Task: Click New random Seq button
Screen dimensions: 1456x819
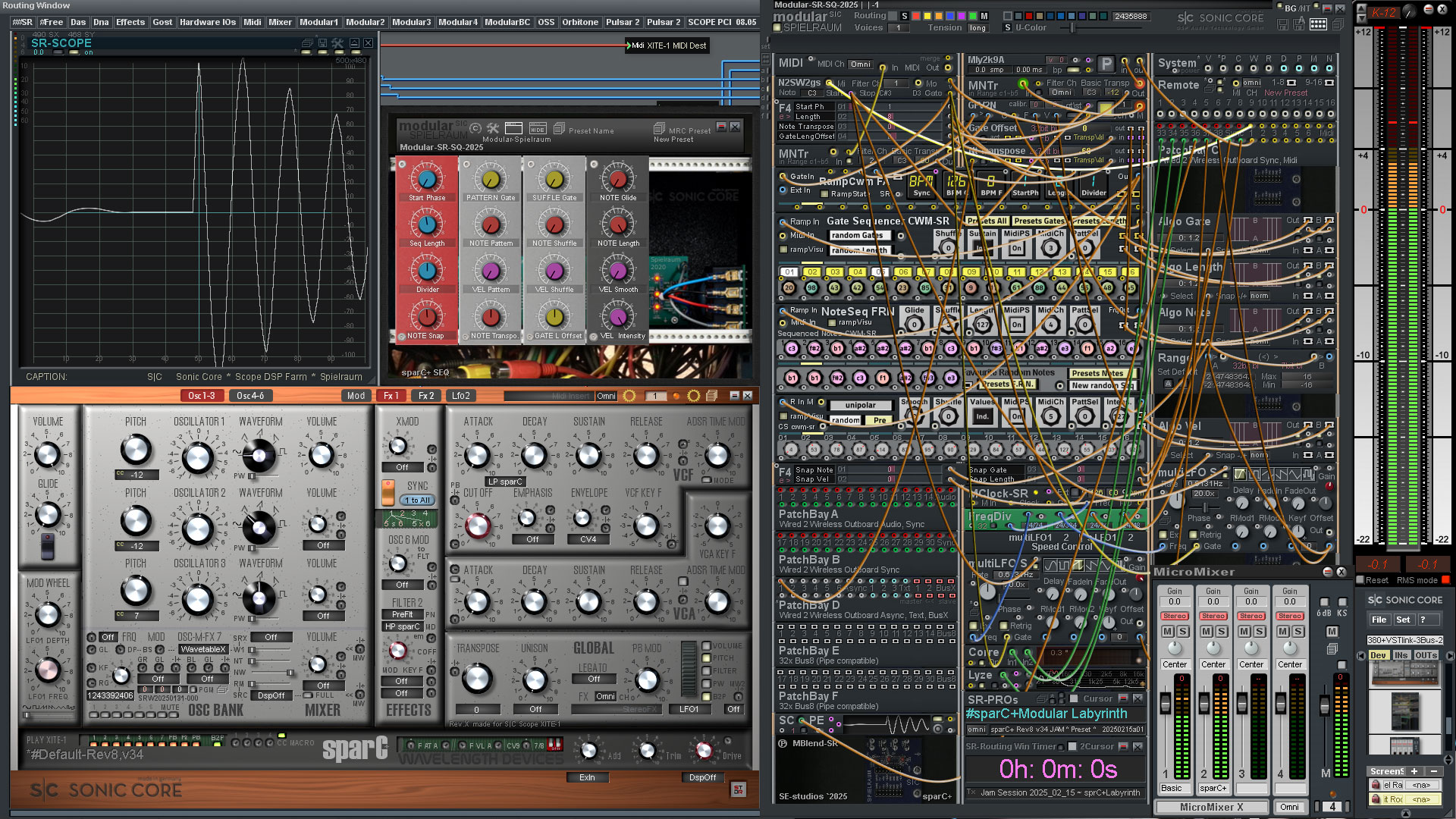Action: pyautogui.click(x=1103, y=386)
